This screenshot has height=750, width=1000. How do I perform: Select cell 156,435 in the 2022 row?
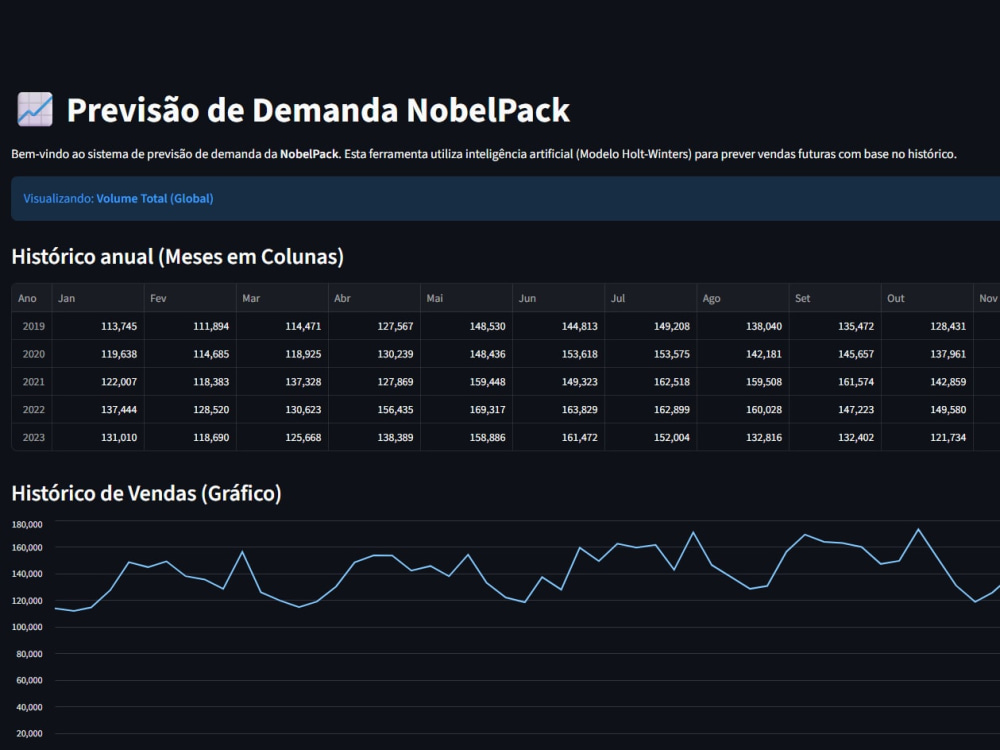tap(374, 409)
